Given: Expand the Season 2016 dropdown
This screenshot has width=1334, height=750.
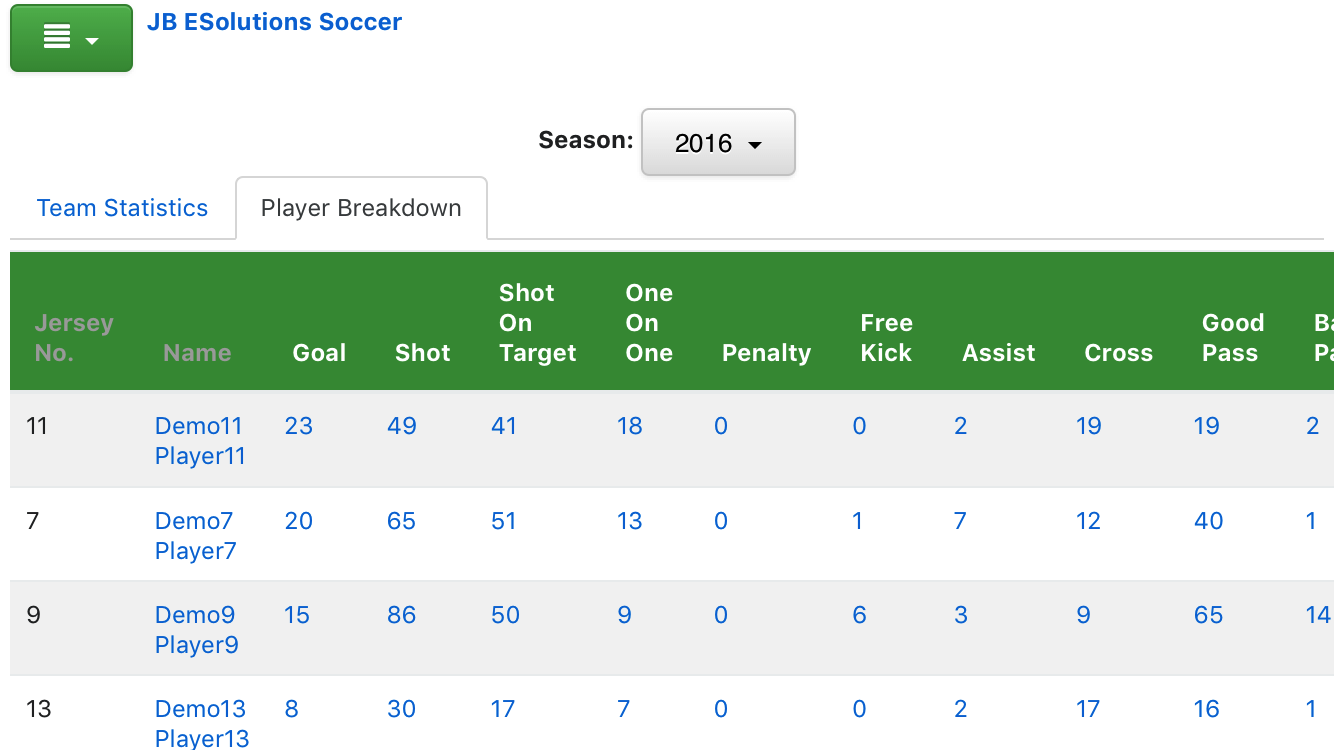Looking at the screenshot, I should click(x=717, y=143).
